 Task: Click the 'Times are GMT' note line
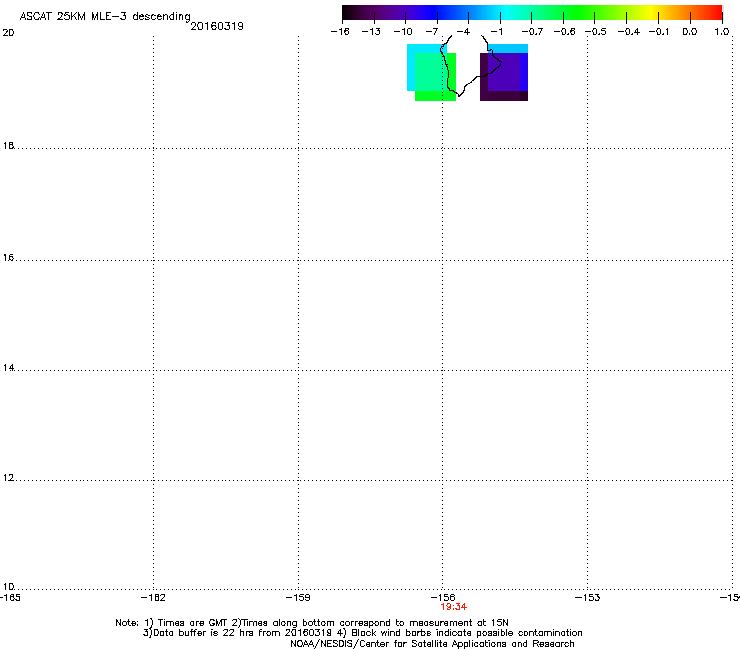click(x=312, y=623)
